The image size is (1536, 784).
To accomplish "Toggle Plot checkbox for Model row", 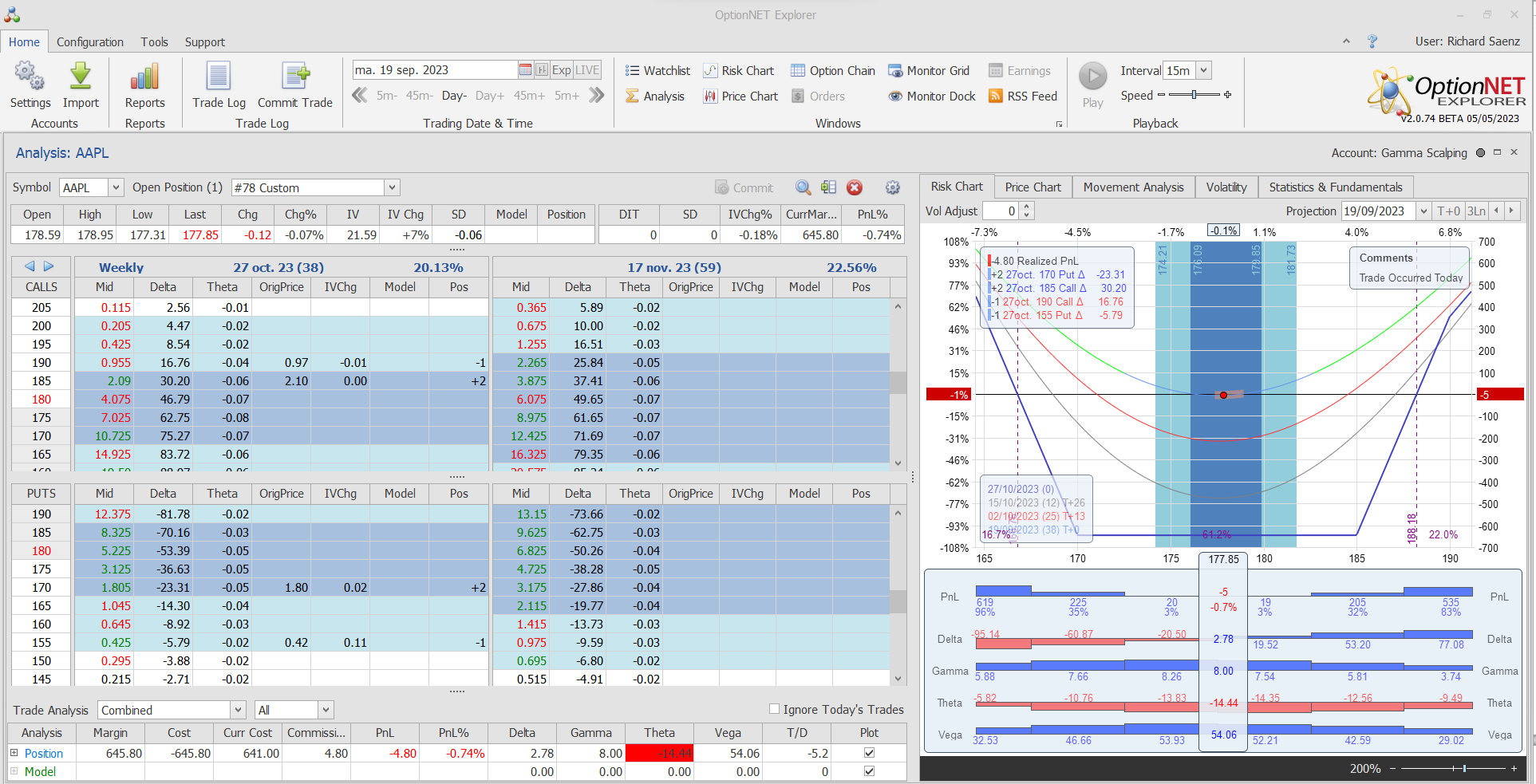I will coord(869,771).
